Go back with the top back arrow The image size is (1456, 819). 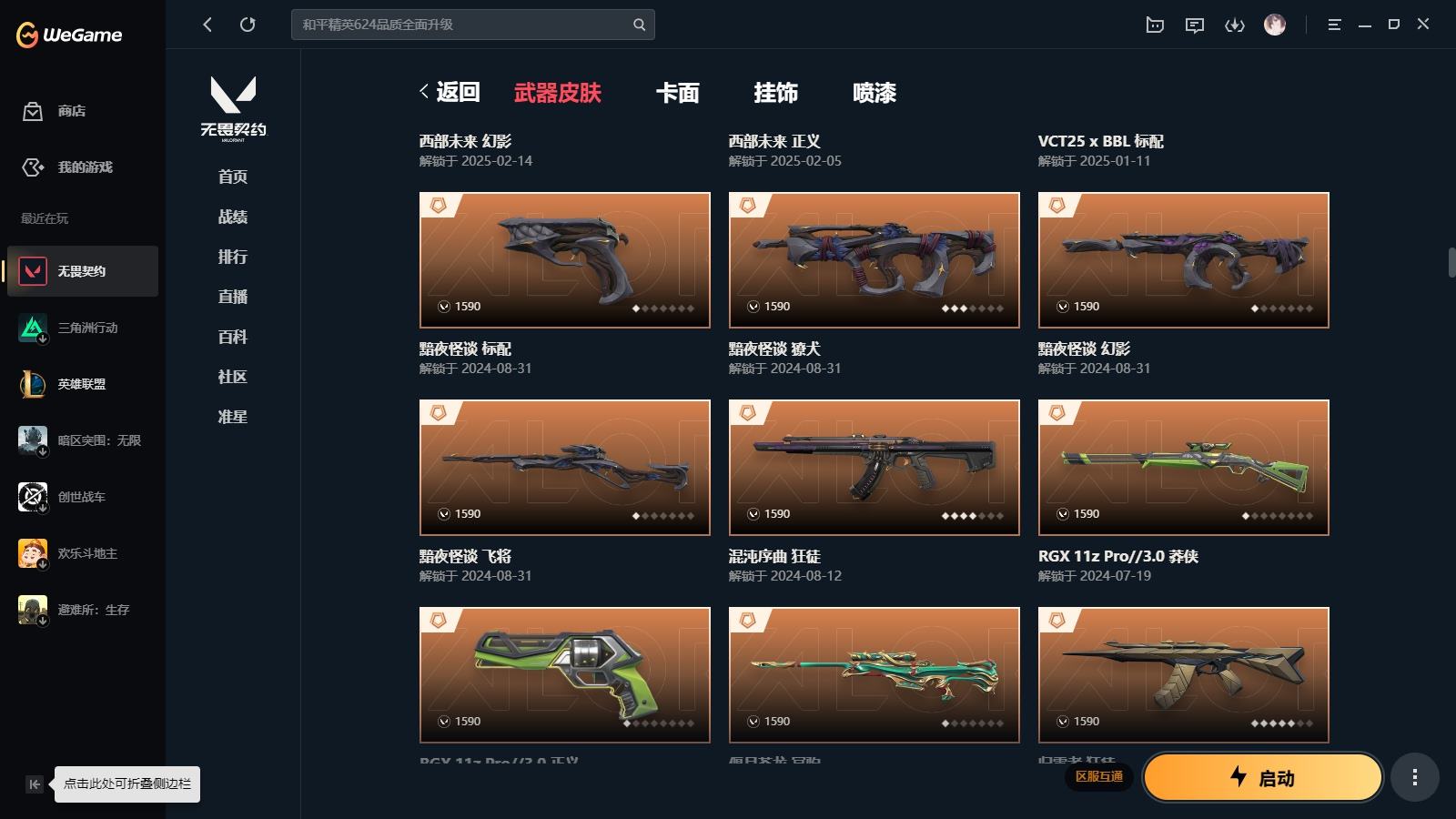207,25
